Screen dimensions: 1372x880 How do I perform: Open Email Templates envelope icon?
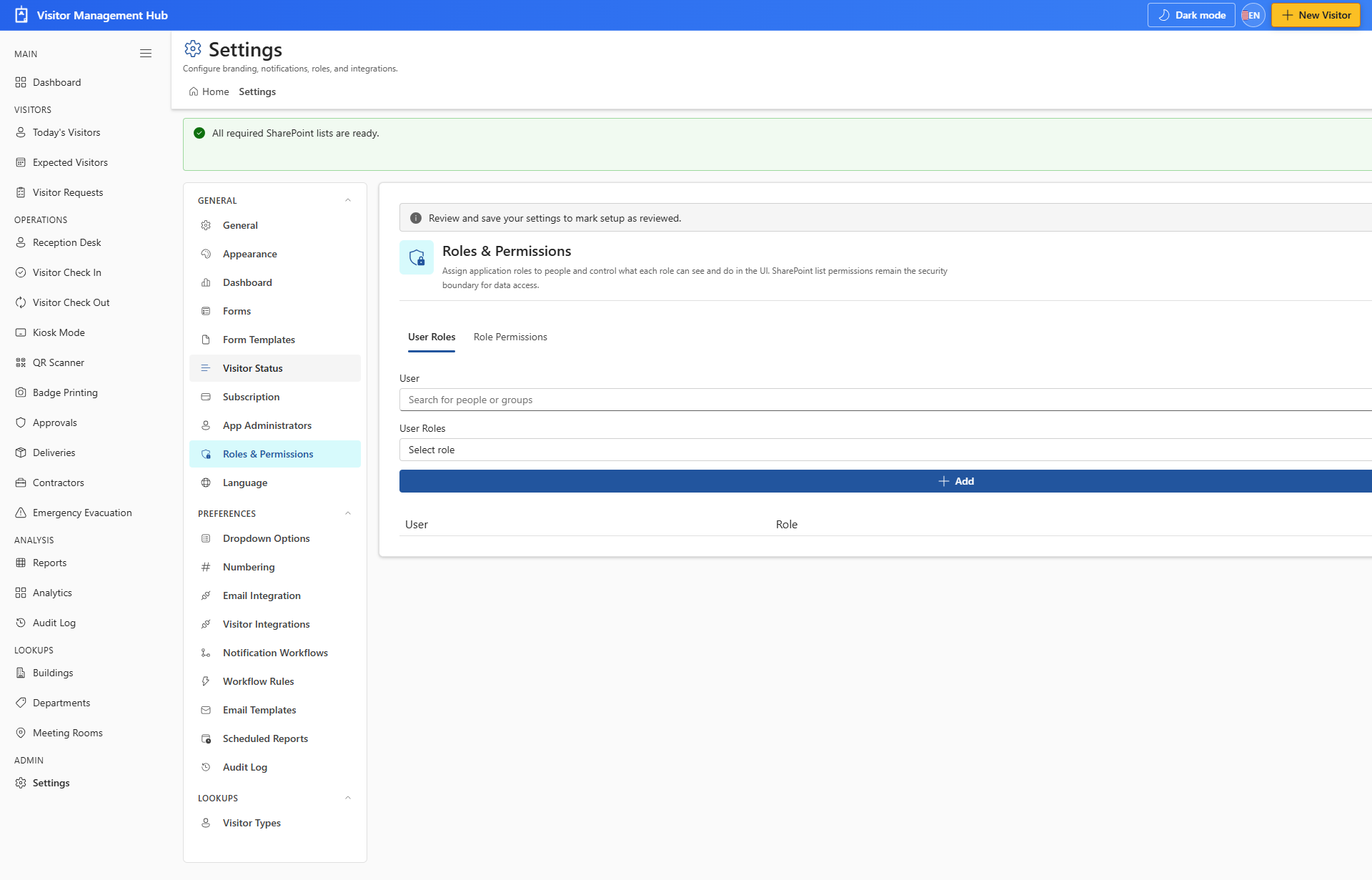(206, 710)
